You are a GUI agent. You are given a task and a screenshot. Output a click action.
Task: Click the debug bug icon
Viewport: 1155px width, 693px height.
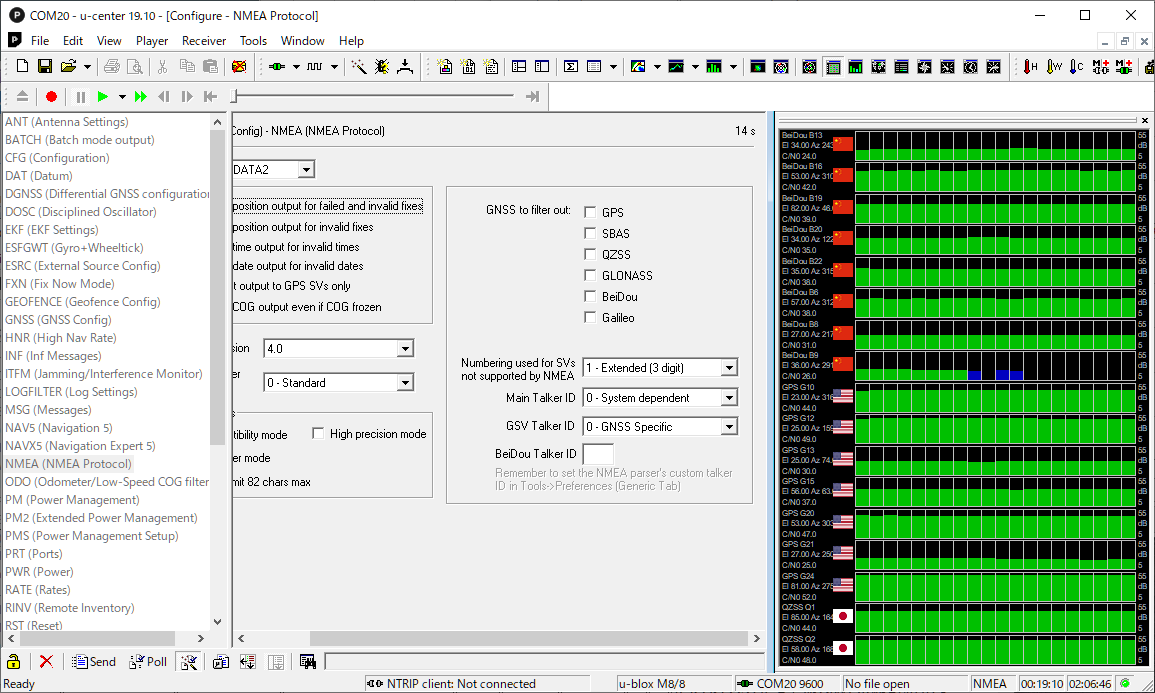point(382,66)
